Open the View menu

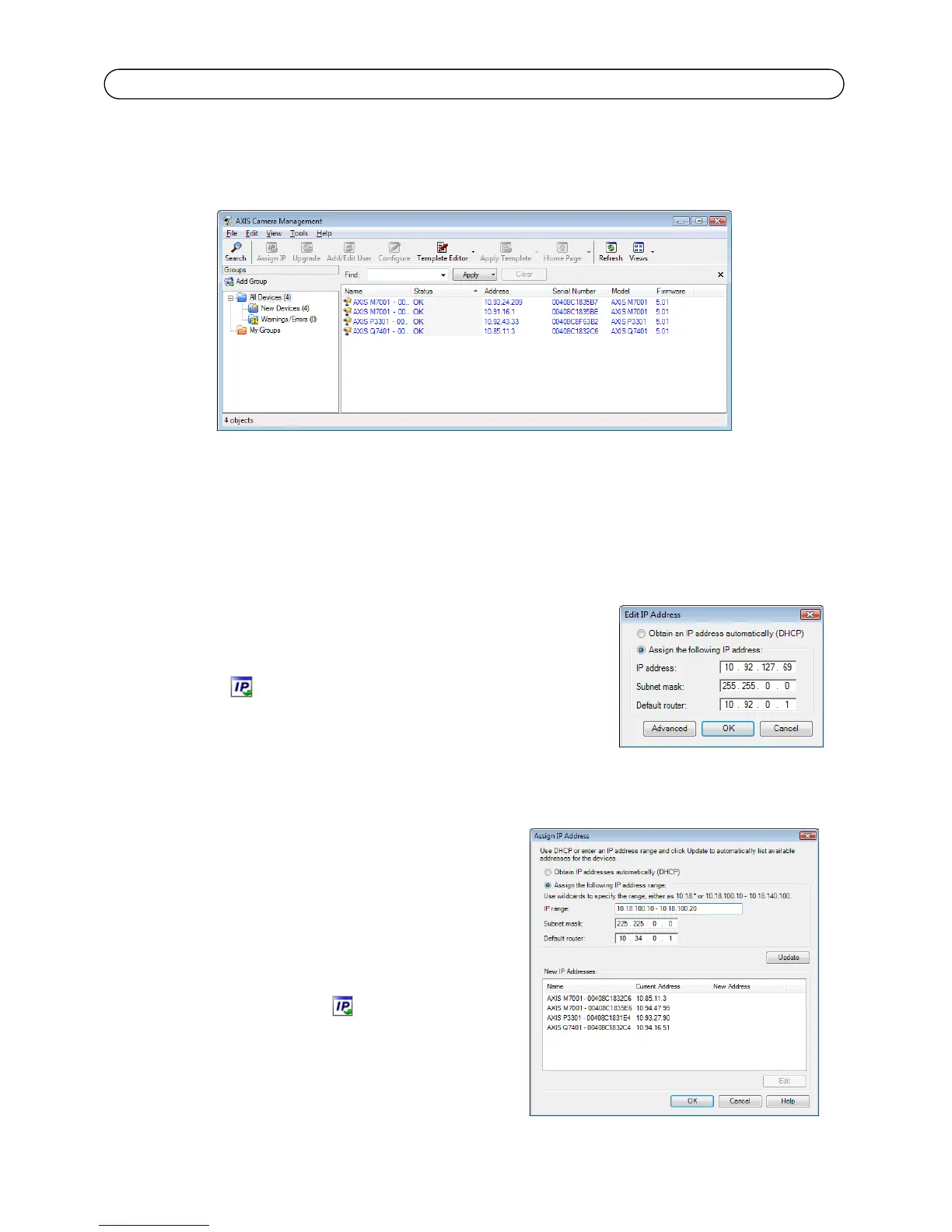coord(274,233)
